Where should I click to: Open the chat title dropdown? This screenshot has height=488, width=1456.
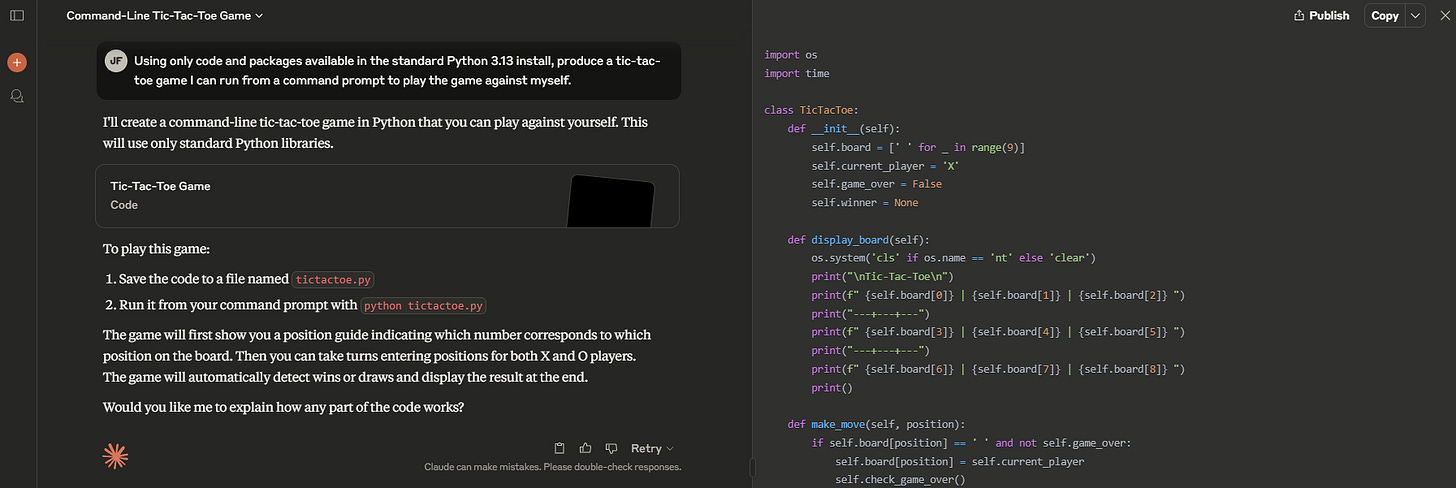click(165, 16)
